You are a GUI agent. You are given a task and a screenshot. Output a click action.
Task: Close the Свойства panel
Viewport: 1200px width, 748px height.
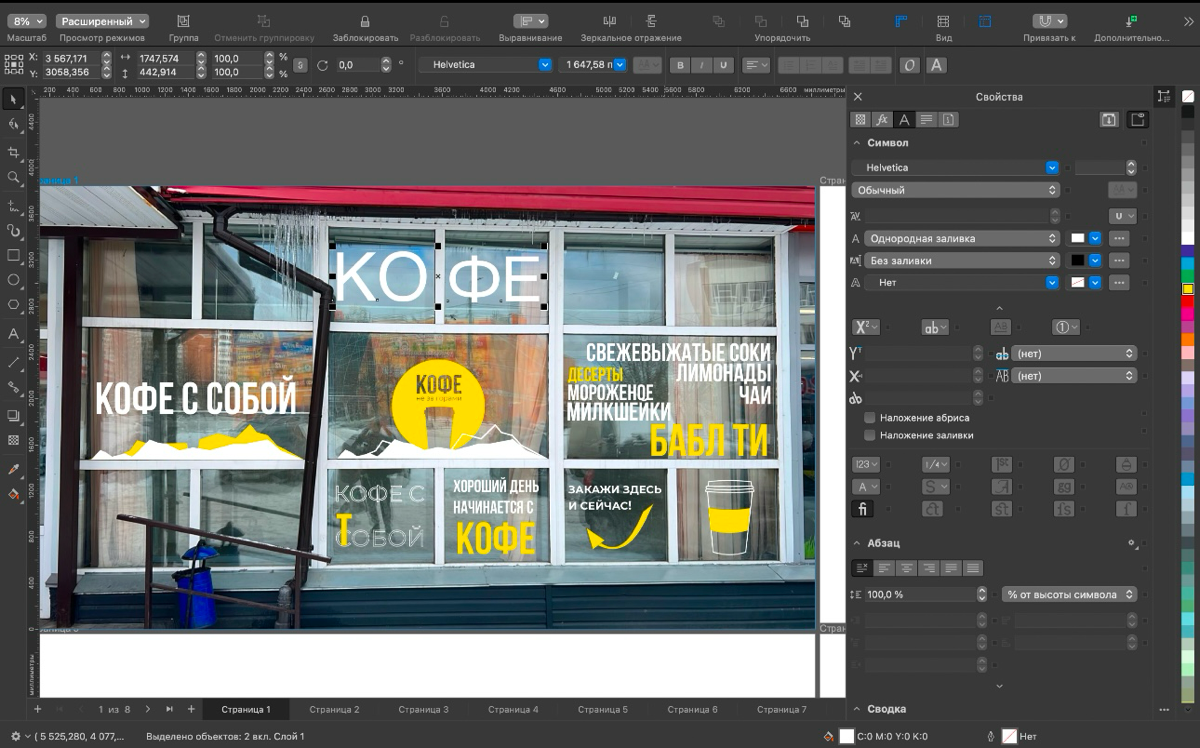click(857, 97)
